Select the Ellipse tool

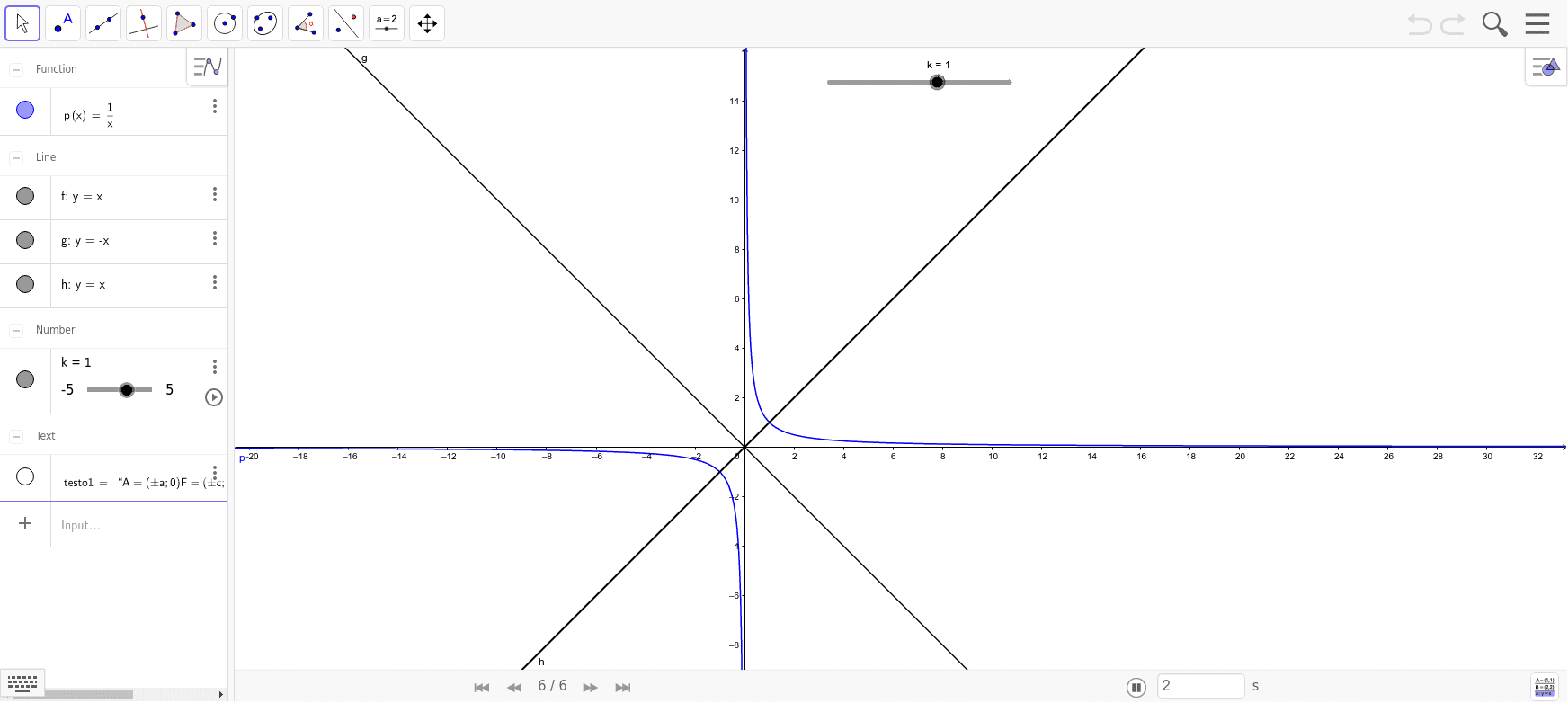click(x=265, y=23)
